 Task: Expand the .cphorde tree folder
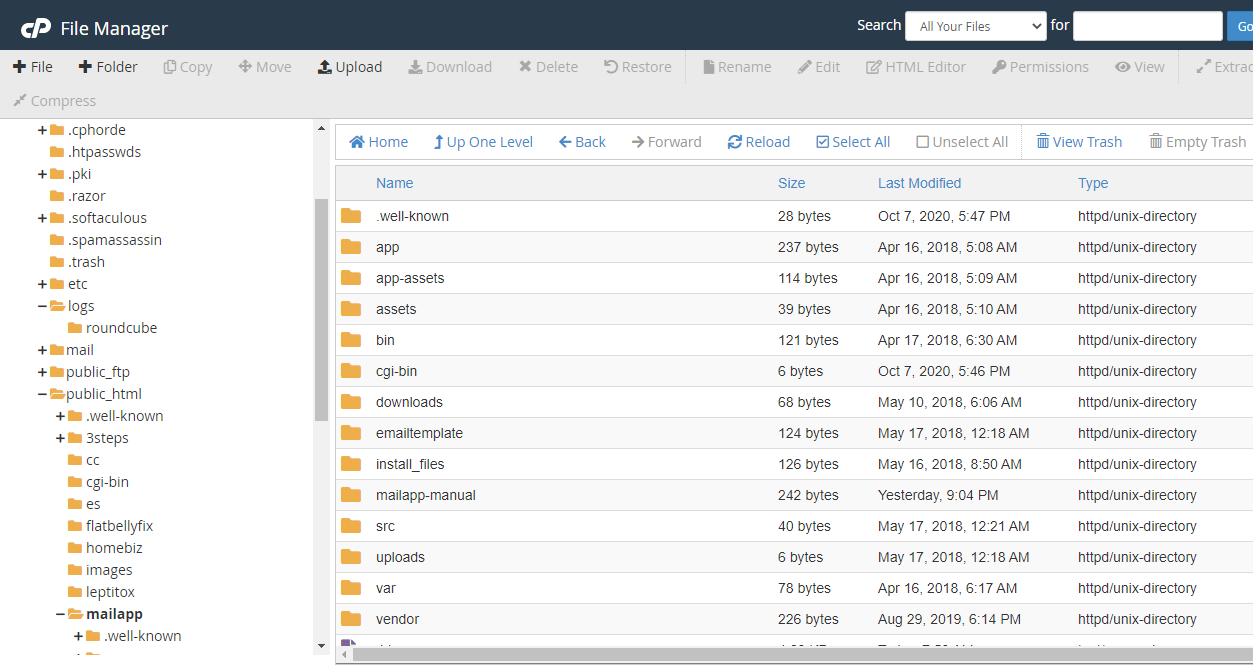pyautogui.click(x=42, y=130)
